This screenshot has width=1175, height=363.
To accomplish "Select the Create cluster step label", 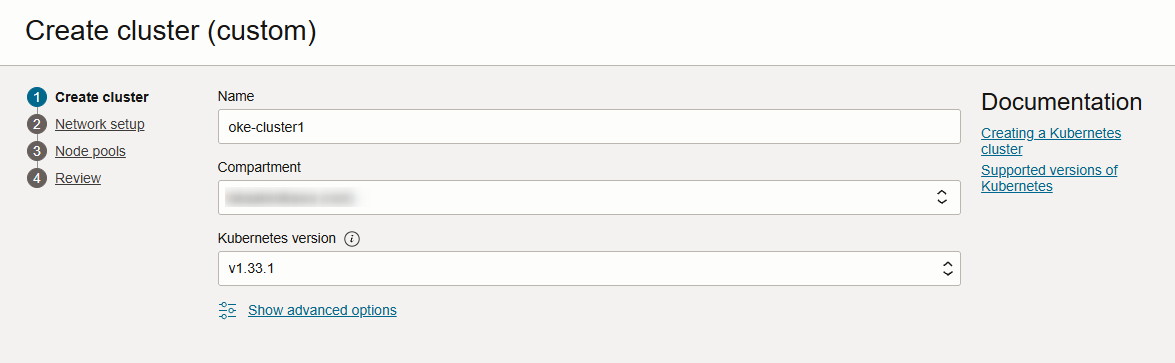I will (102, 98).
